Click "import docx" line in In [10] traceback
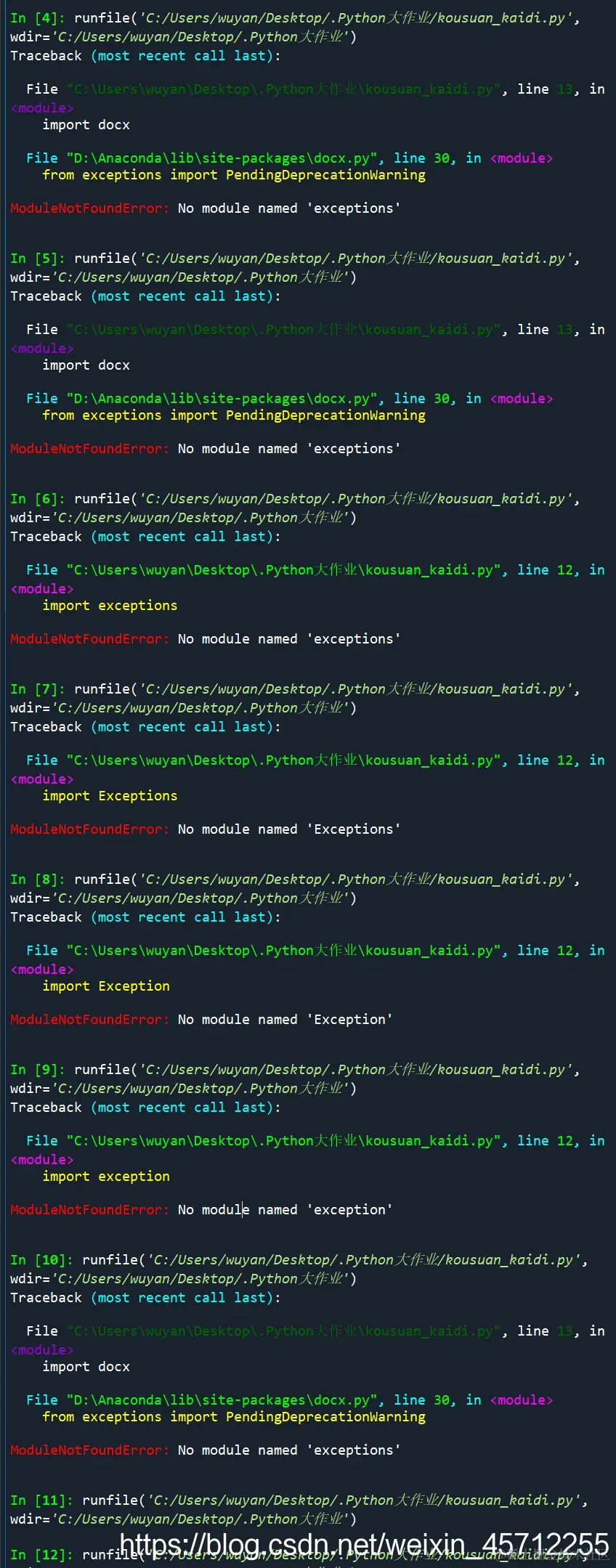This screenshot has height=1568, width=616. pos(86,1367)
